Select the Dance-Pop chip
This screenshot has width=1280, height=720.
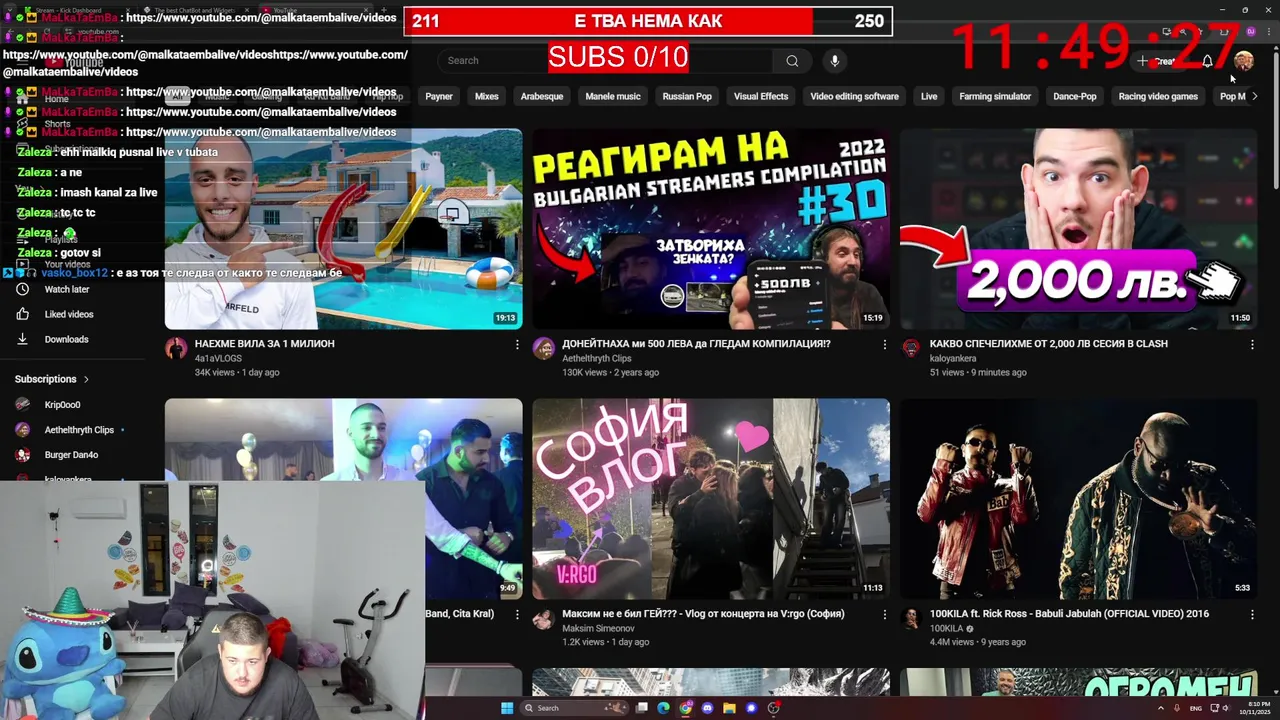1075,96
